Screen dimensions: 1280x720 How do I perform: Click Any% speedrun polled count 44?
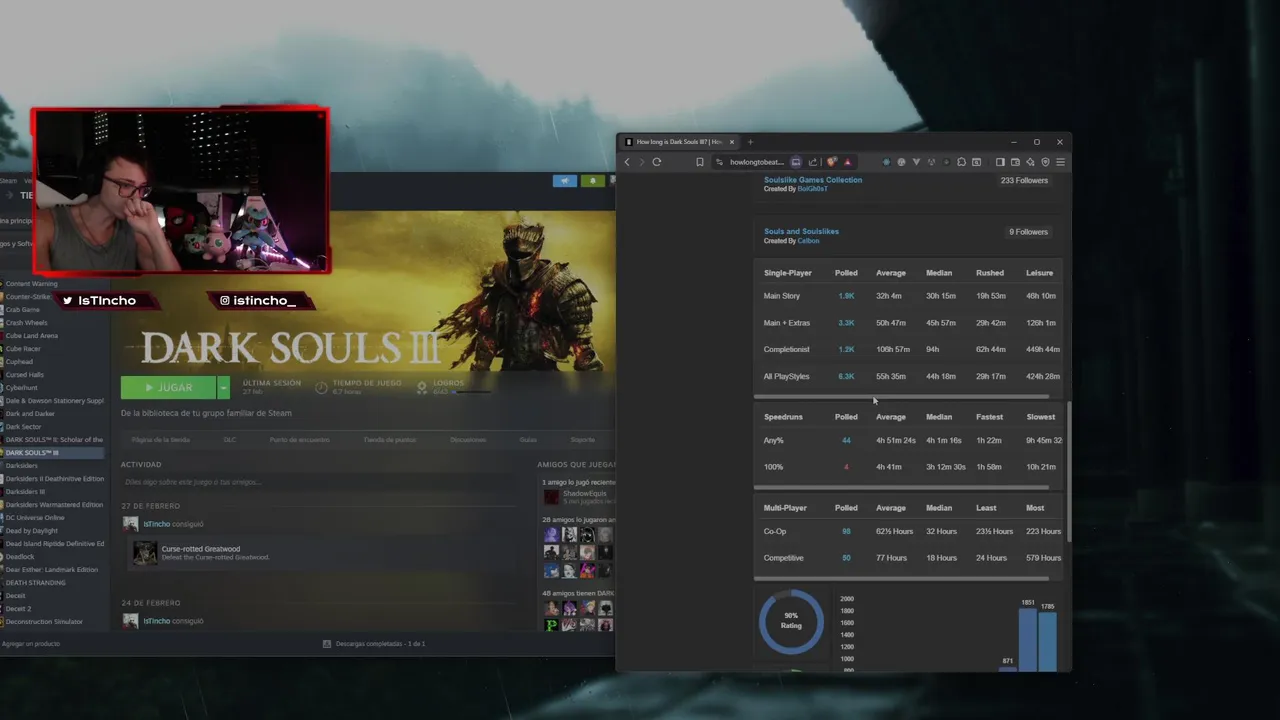[x=846, y=441]
